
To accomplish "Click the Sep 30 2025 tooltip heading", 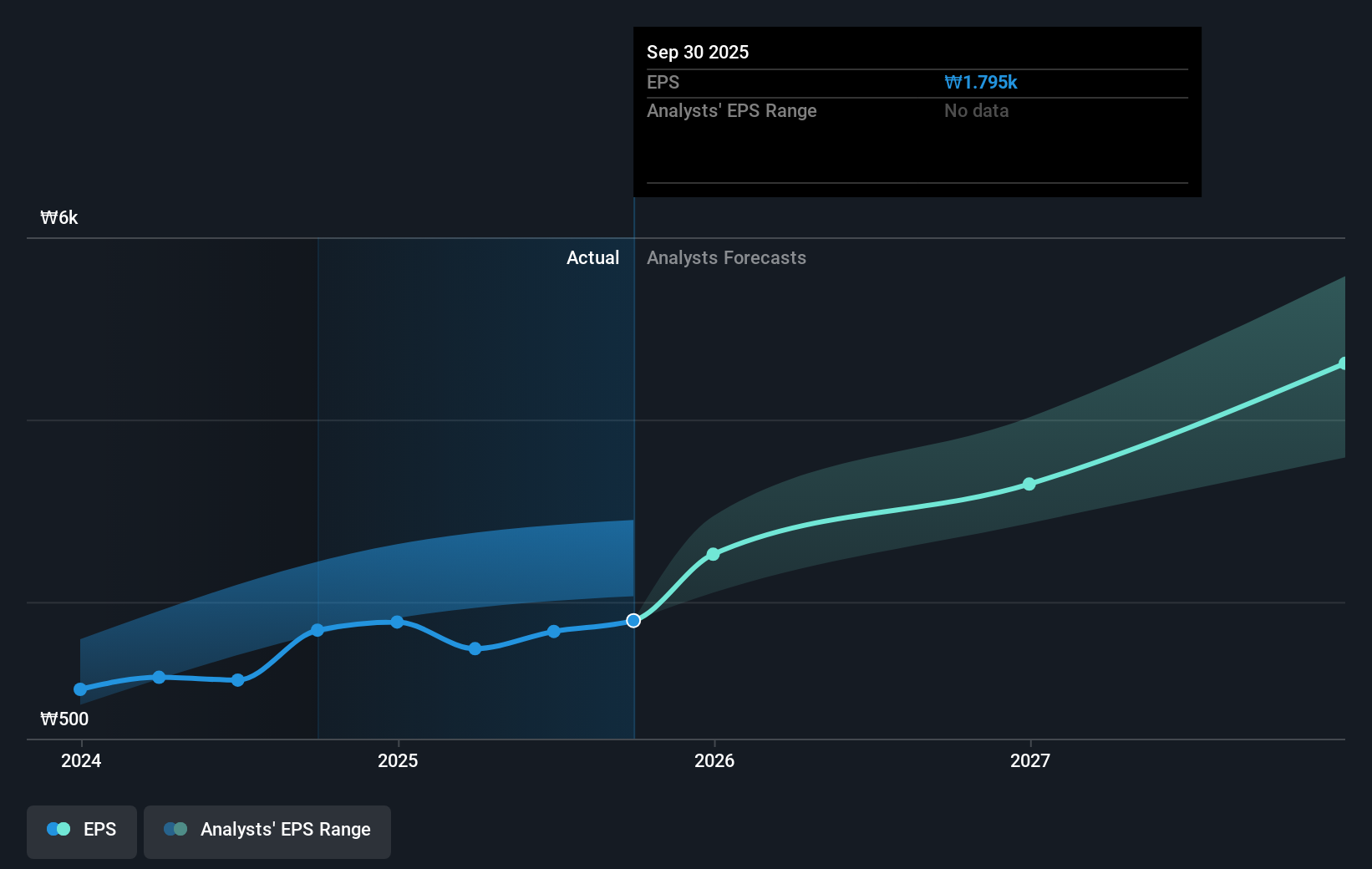I will [697, 52].
